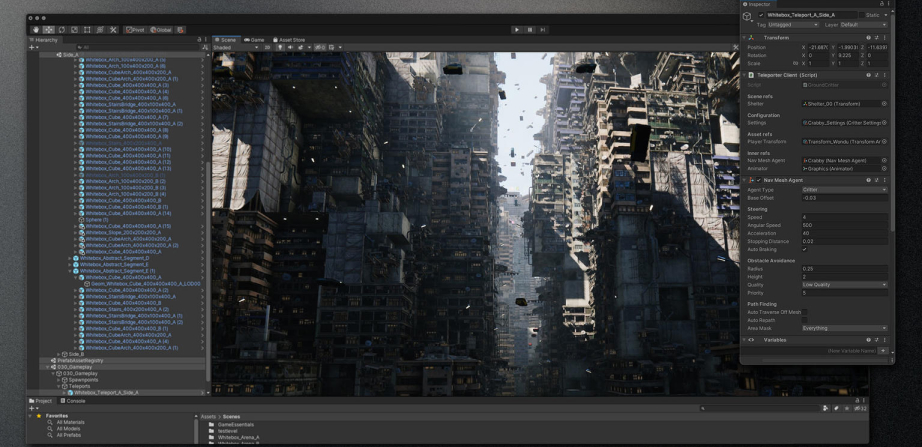The height and width of the screenshot is (447, 922).
Task: Select the Scale tool in toolbar
Action: click(74, 29)
